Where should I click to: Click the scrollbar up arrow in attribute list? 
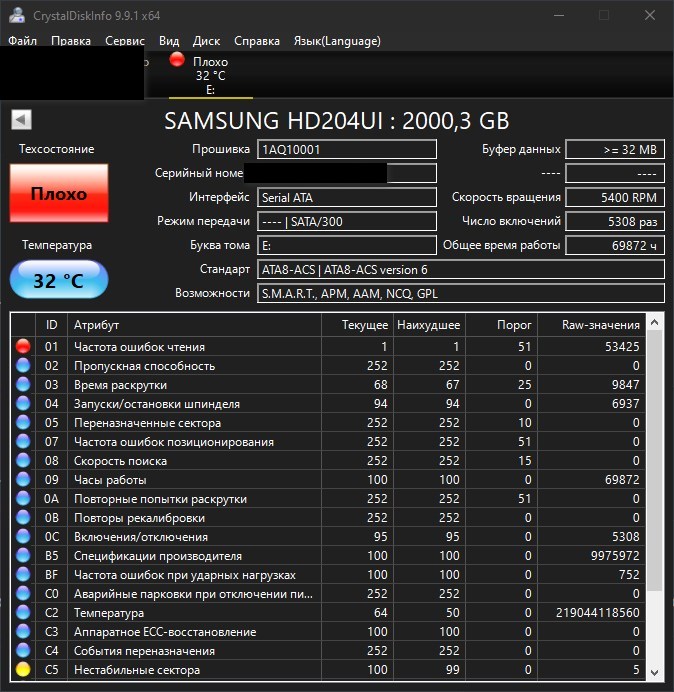click(x=655, y=323)
